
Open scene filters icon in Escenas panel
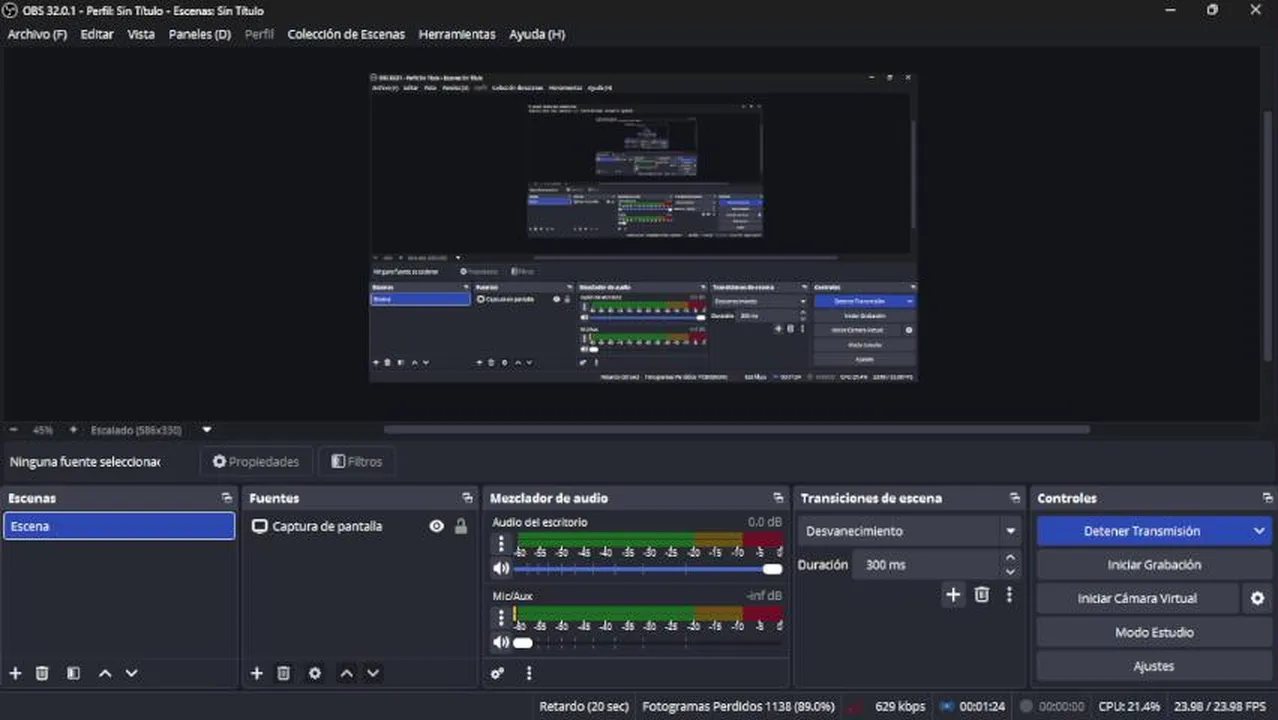coord(73,673)
